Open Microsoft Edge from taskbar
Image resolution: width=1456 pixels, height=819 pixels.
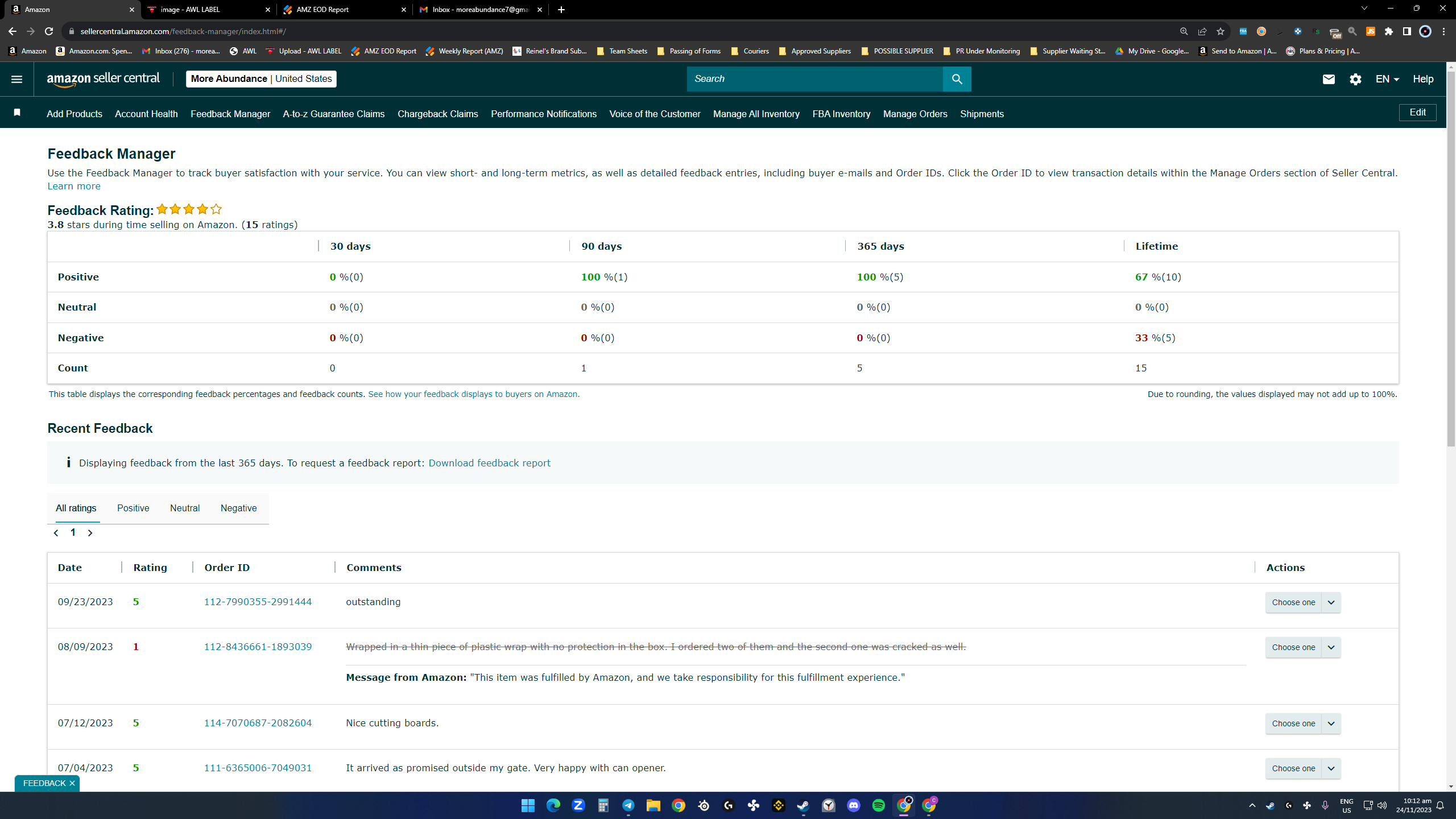(x=553, y=805)
